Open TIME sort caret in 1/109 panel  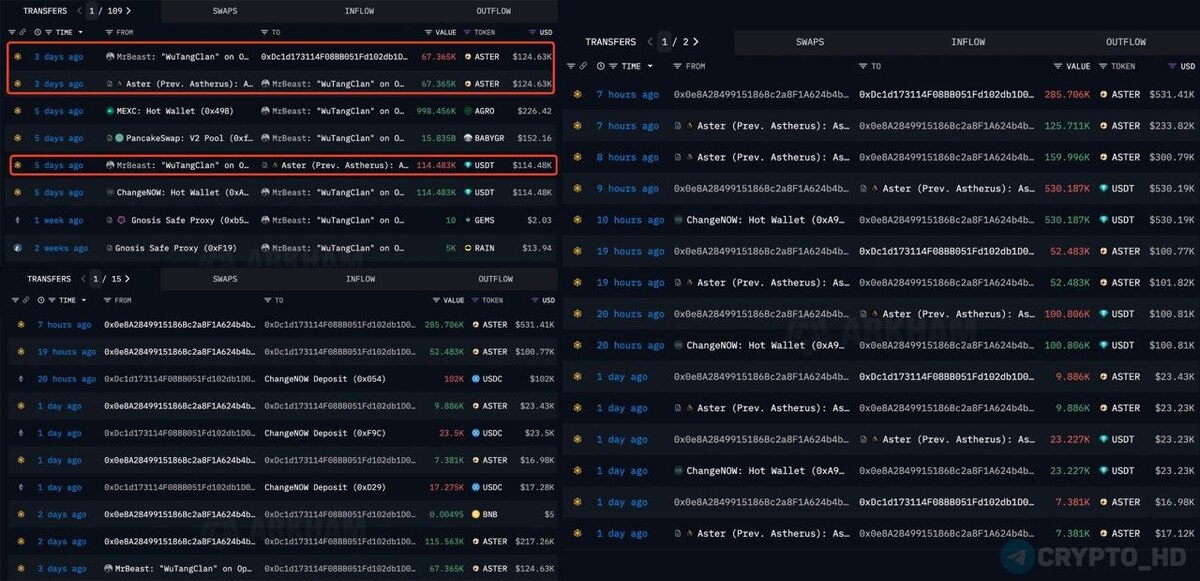[80, 33]
